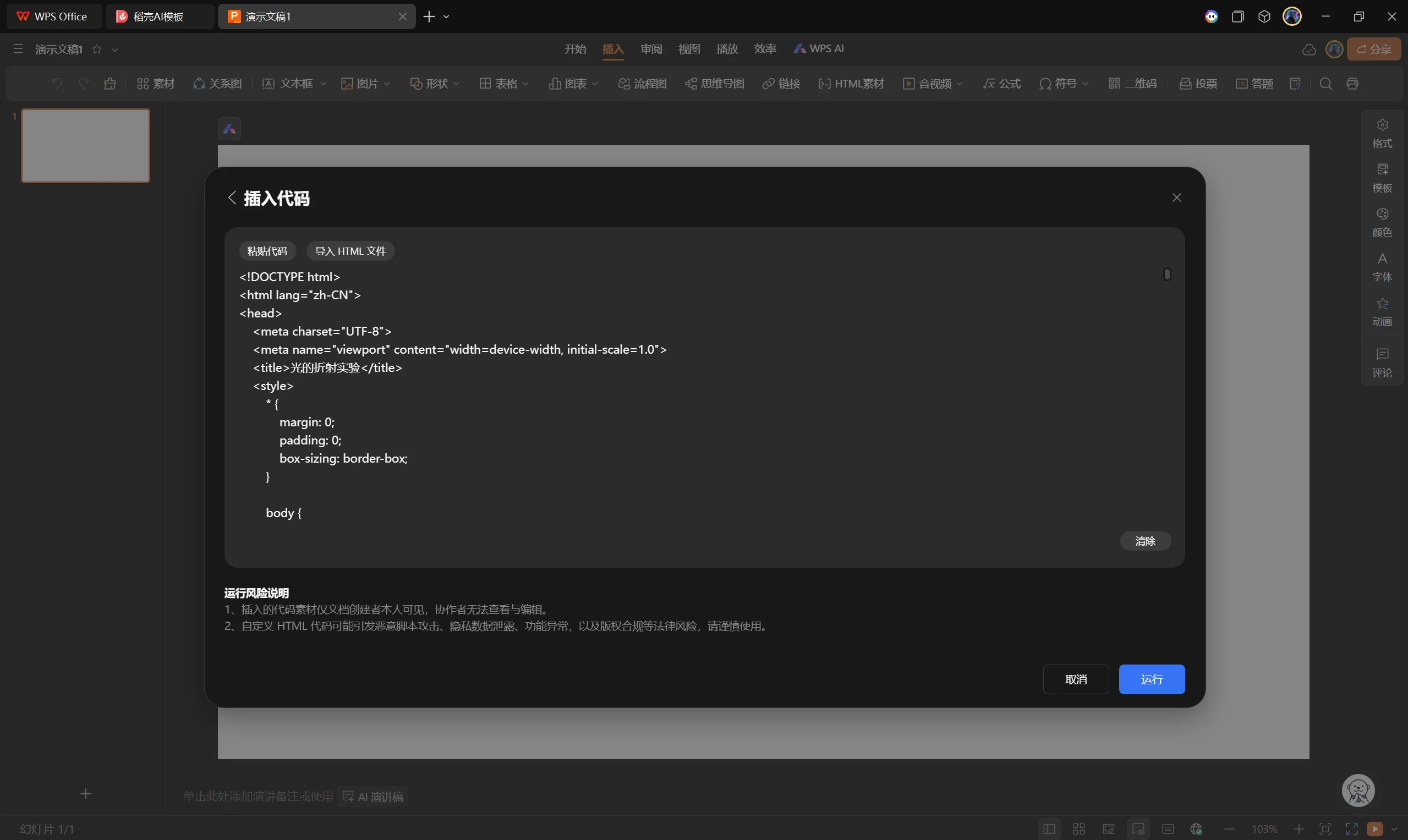Click the back arrow in Insert Code dialog
This screenshot has height=840, width=1408.
pyautogui.click(x=232, y=197)
